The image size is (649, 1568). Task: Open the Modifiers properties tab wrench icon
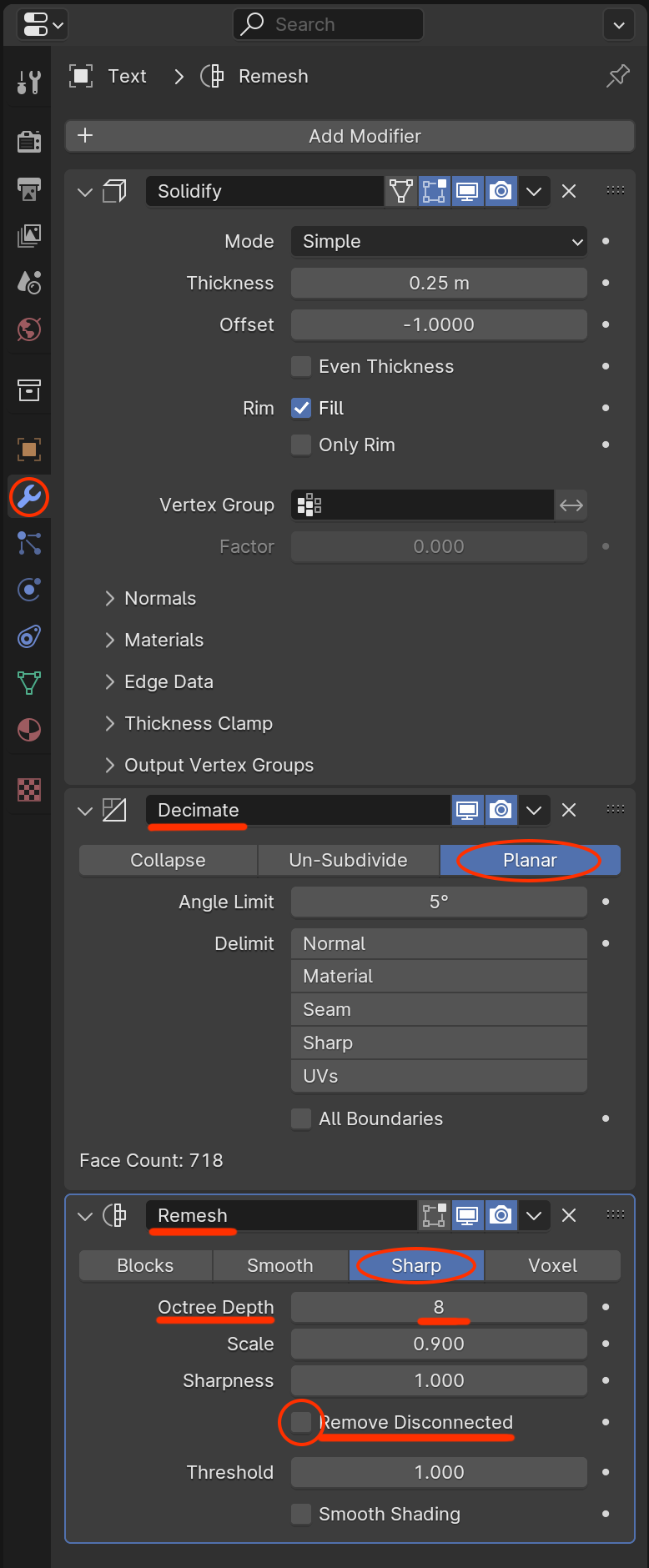(29, 497)
